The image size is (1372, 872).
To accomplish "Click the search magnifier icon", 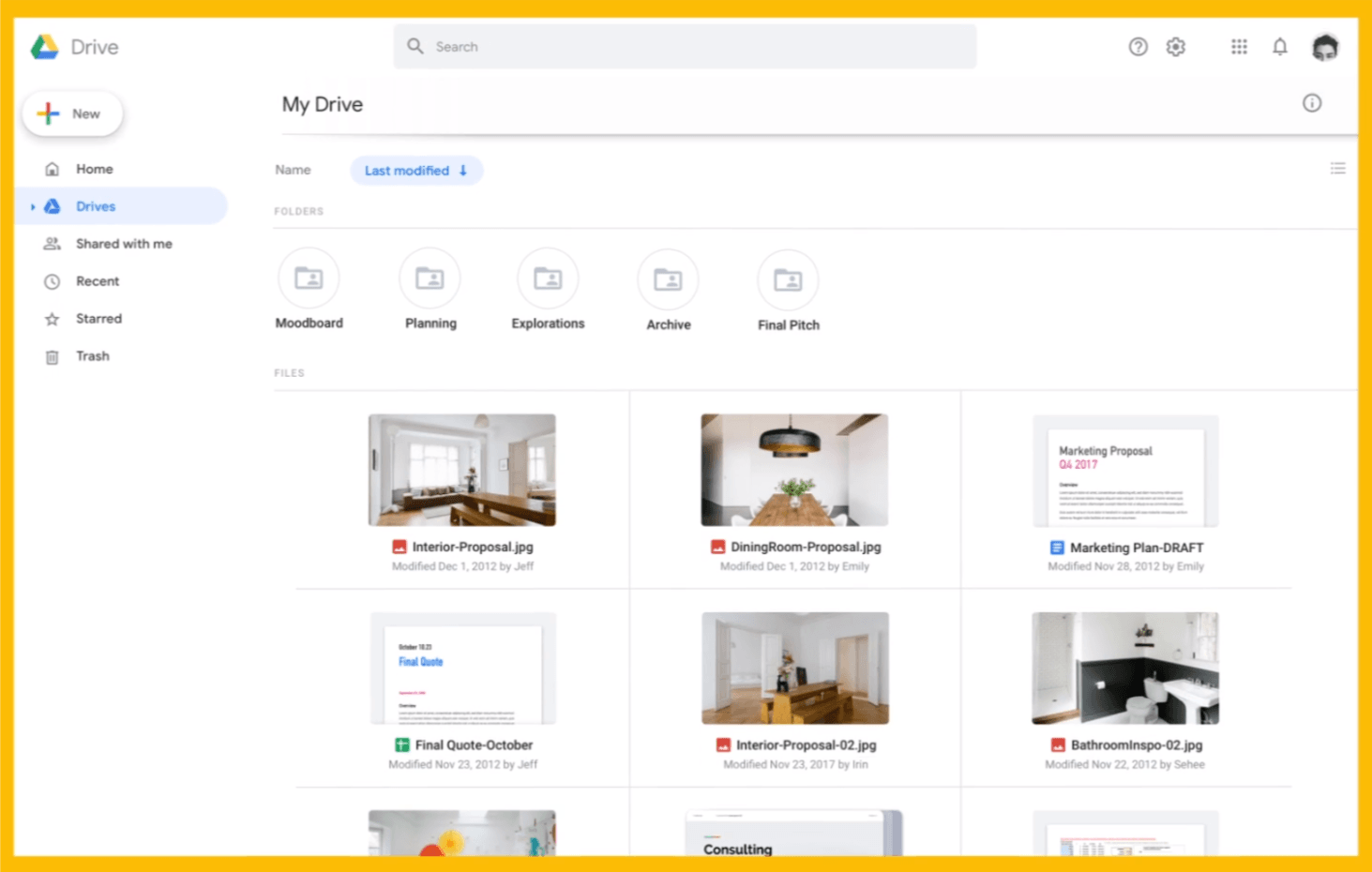I will click(x=415, y=46).
